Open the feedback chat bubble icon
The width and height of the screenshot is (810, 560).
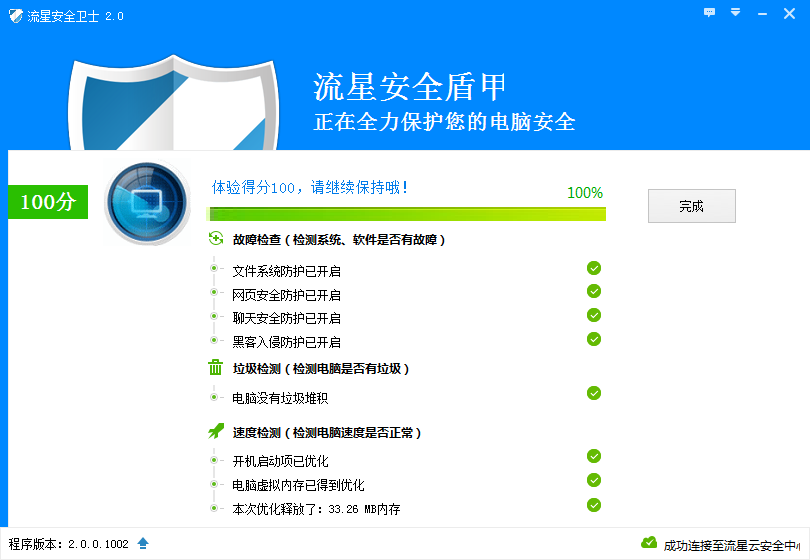(x=710, y=12)
